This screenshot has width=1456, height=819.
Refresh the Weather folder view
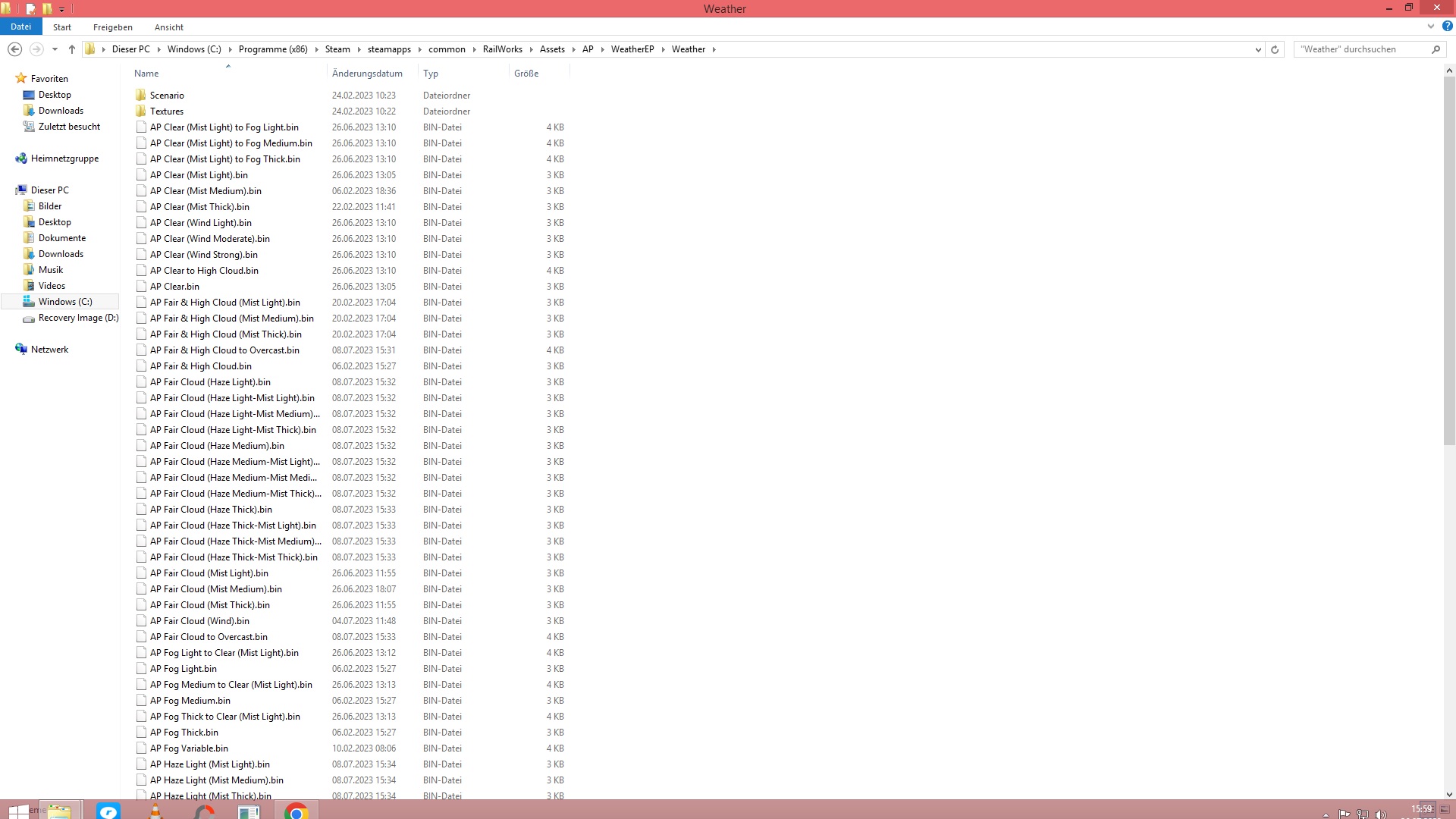(x=1275, y=49)
